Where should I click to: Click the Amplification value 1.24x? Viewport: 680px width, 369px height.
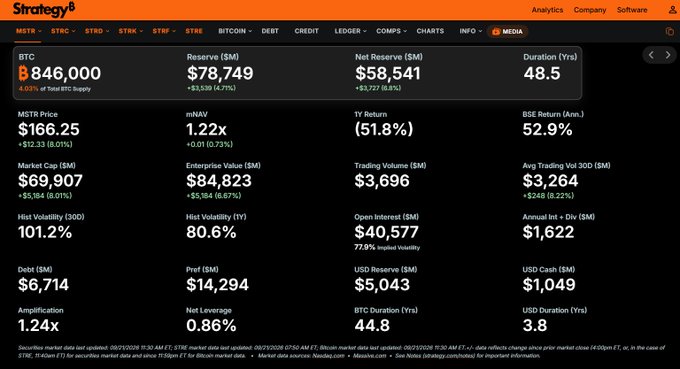[38, 325]
